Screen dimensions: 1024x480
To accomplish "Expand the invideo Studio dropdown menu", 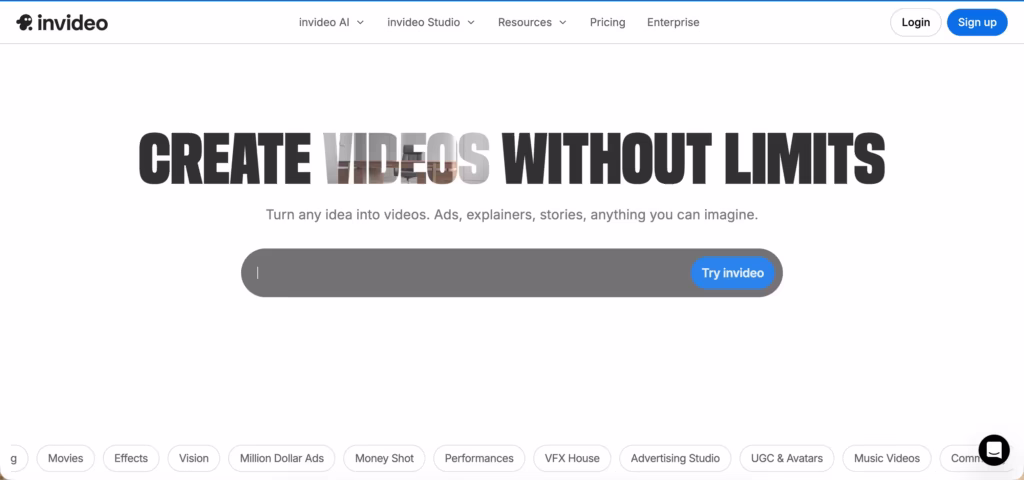I will (x=431, y=22).
